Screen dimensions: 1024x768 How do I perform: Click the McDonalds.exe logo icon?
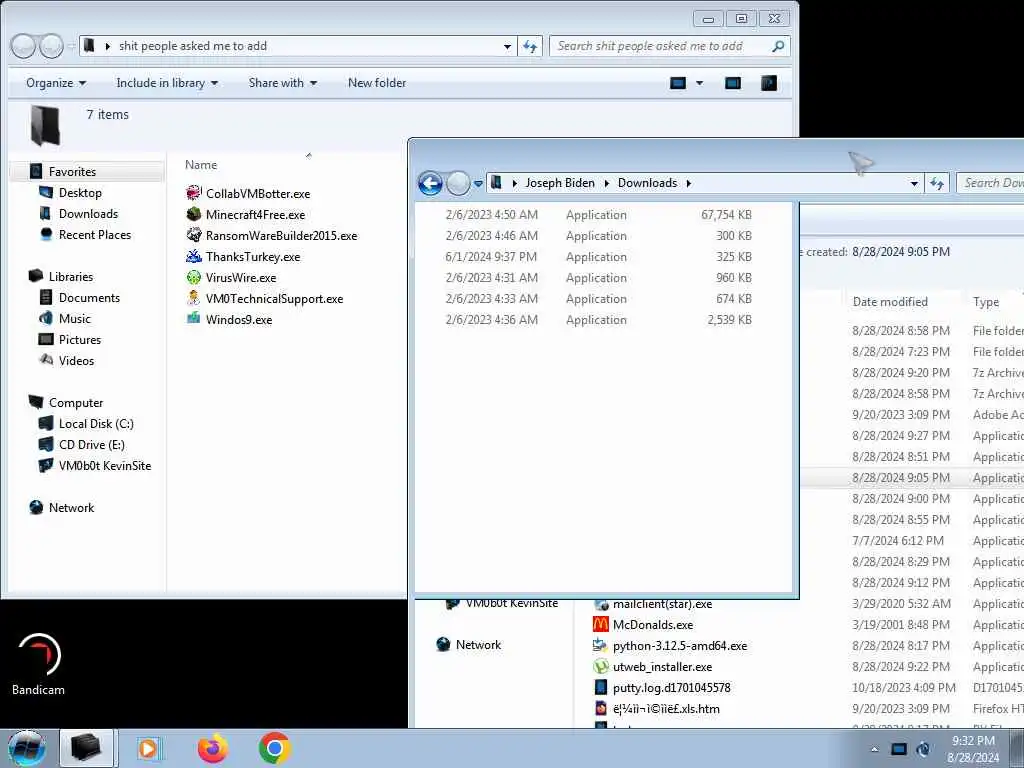point(600,624)
